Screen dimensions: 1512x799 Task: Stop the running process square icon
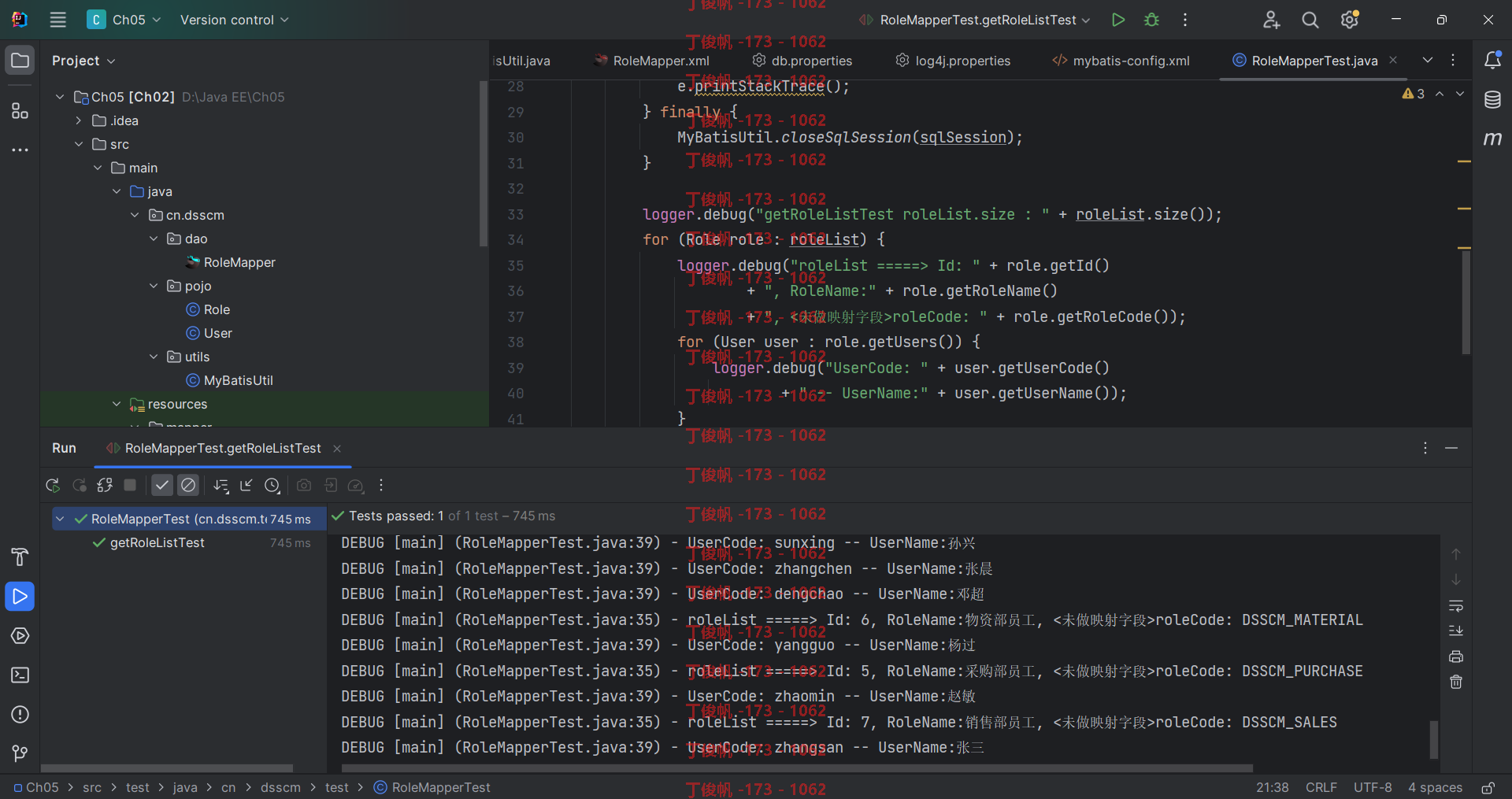(x=130, y=486)
